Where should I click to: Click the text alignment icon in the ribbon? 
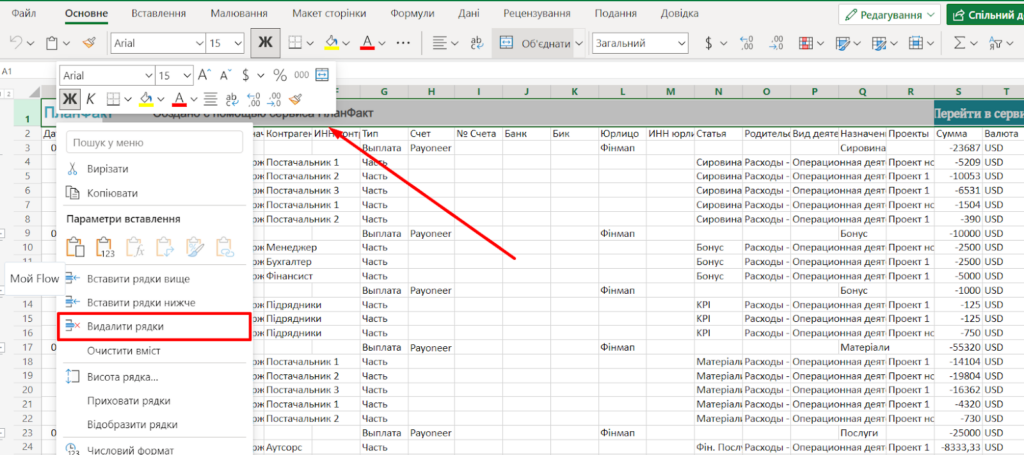coord(440,43)
